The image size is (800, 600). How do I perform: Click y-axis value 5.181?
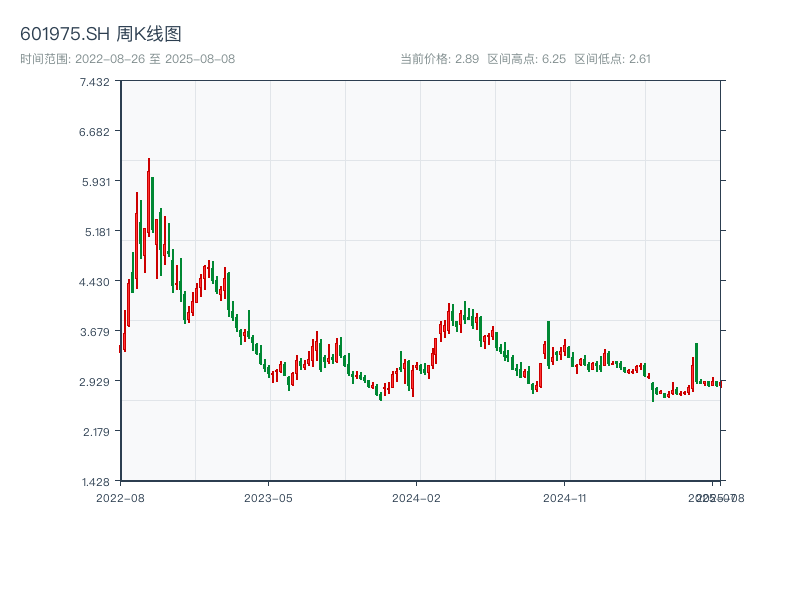pos(97,232)
